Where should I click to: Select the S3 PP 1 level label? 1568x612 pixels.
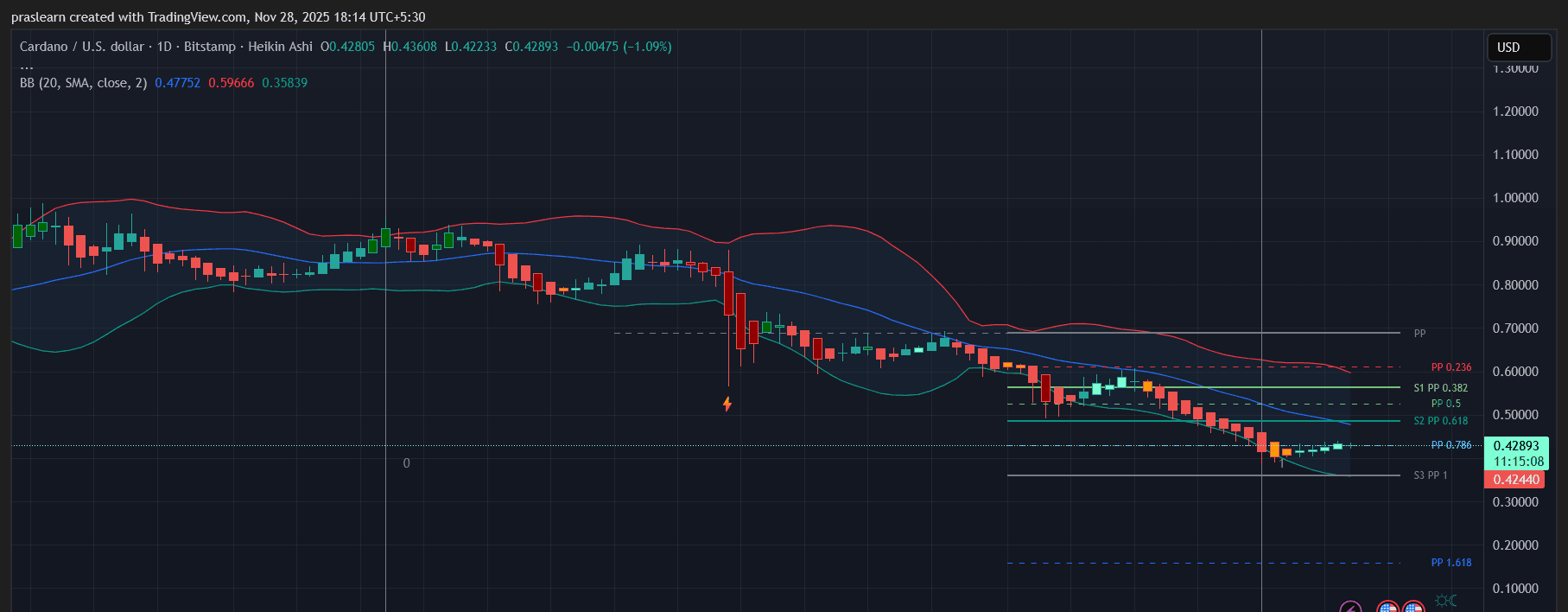[1430, 475]
